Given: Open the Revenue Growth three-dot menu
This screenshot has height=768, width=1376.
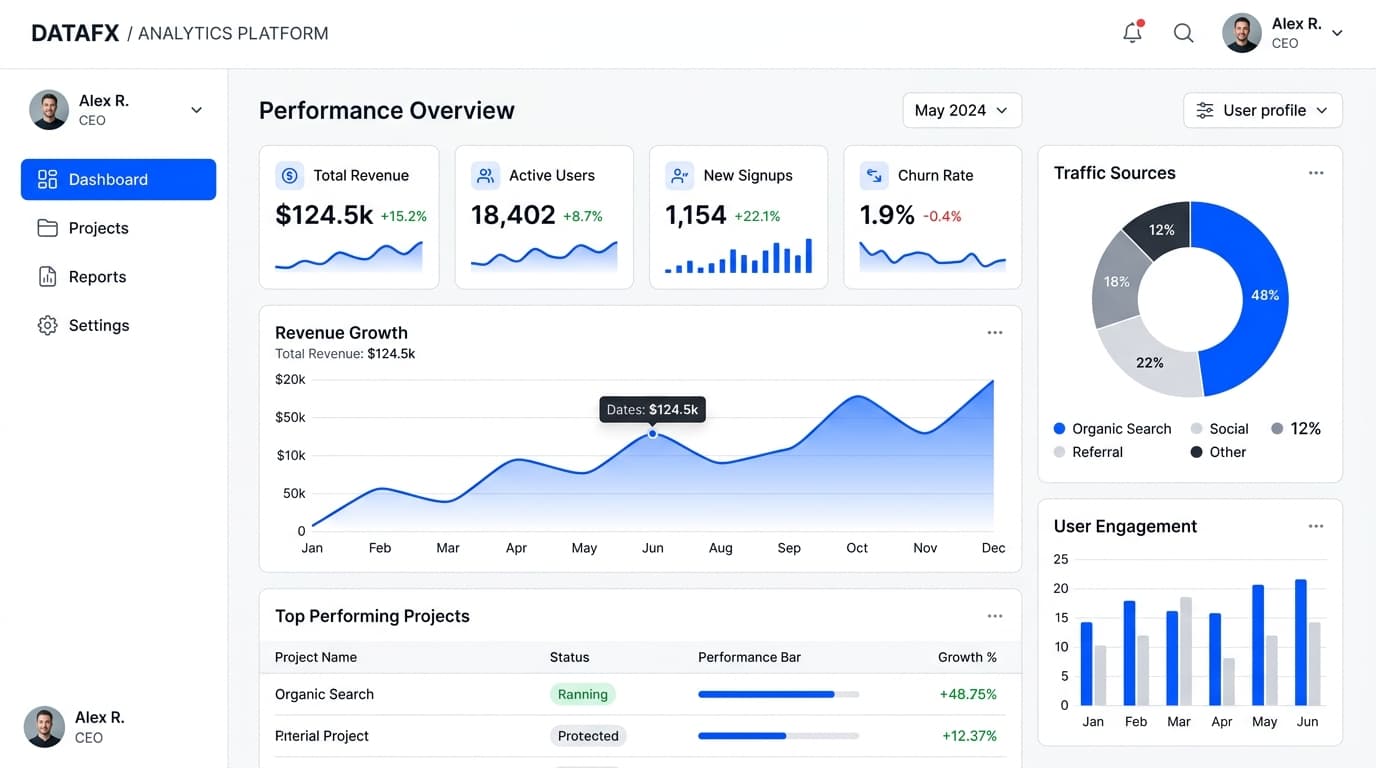Looking at the screenshot, I should tap(995, 333).
